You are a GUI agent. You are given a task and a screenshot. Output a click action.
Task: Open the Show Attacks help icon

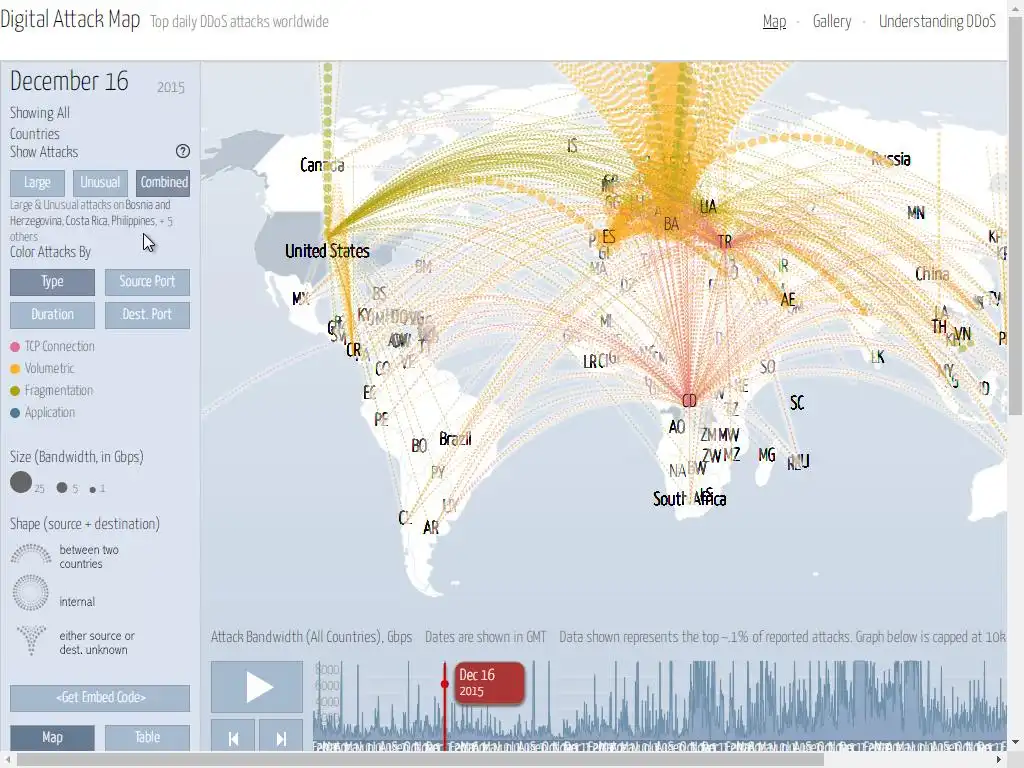[x=183, y=152]
